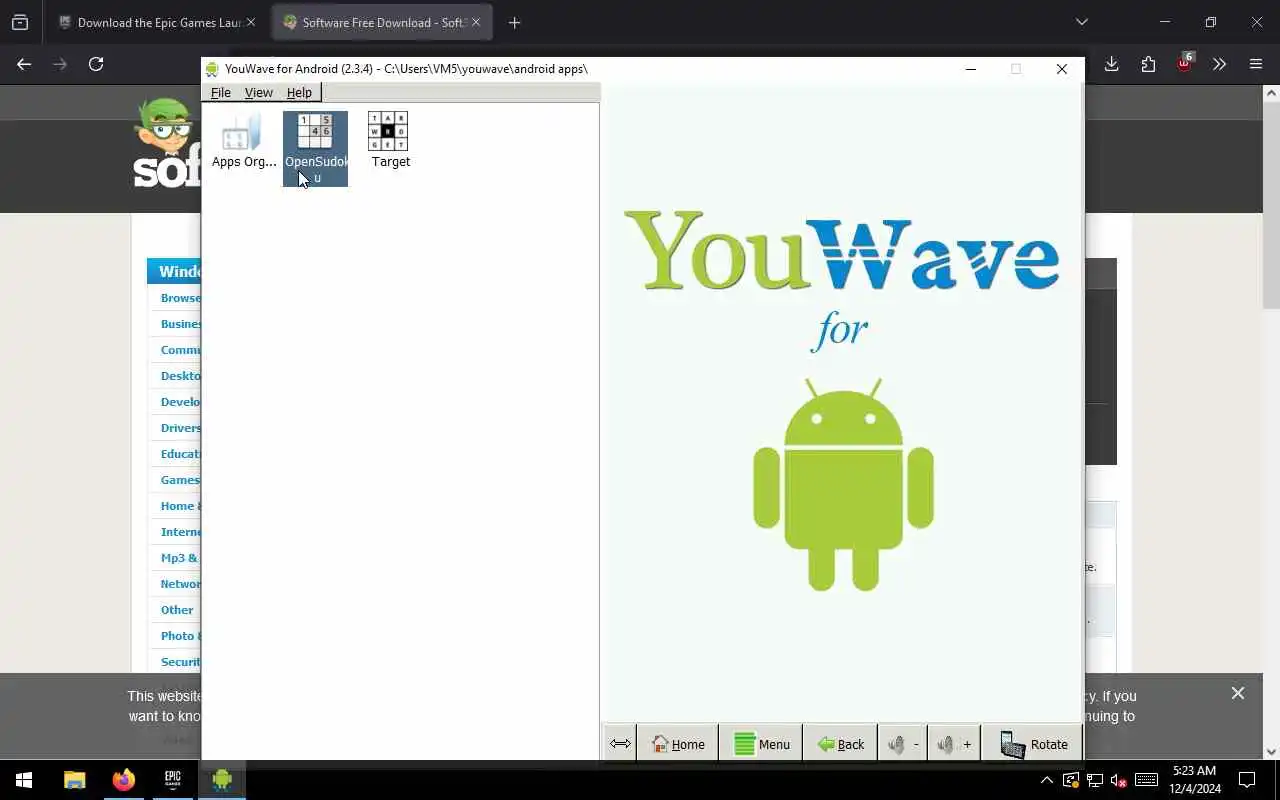Click the Drivers category link on the webpage
The height and width of the screenshot is (800, 1280).
tap(181, 428)
